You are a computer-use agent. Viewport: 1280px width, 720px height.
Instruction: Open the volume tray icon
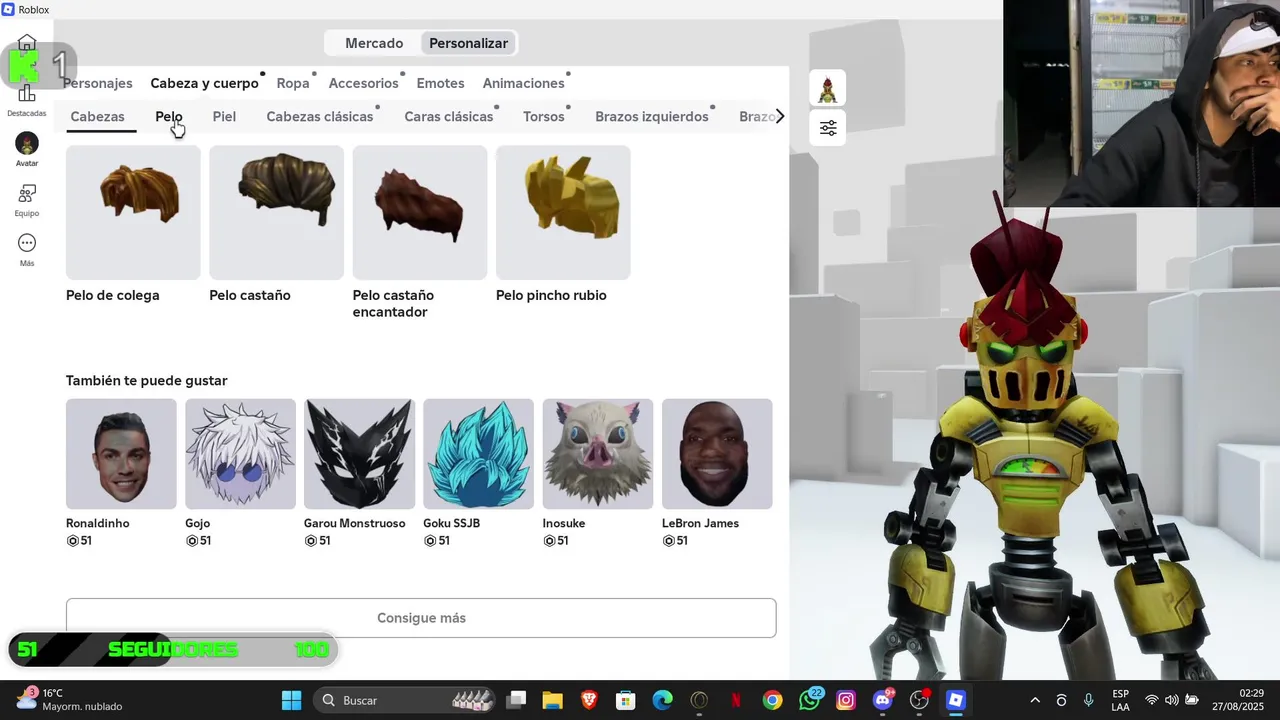[1171, 700]
